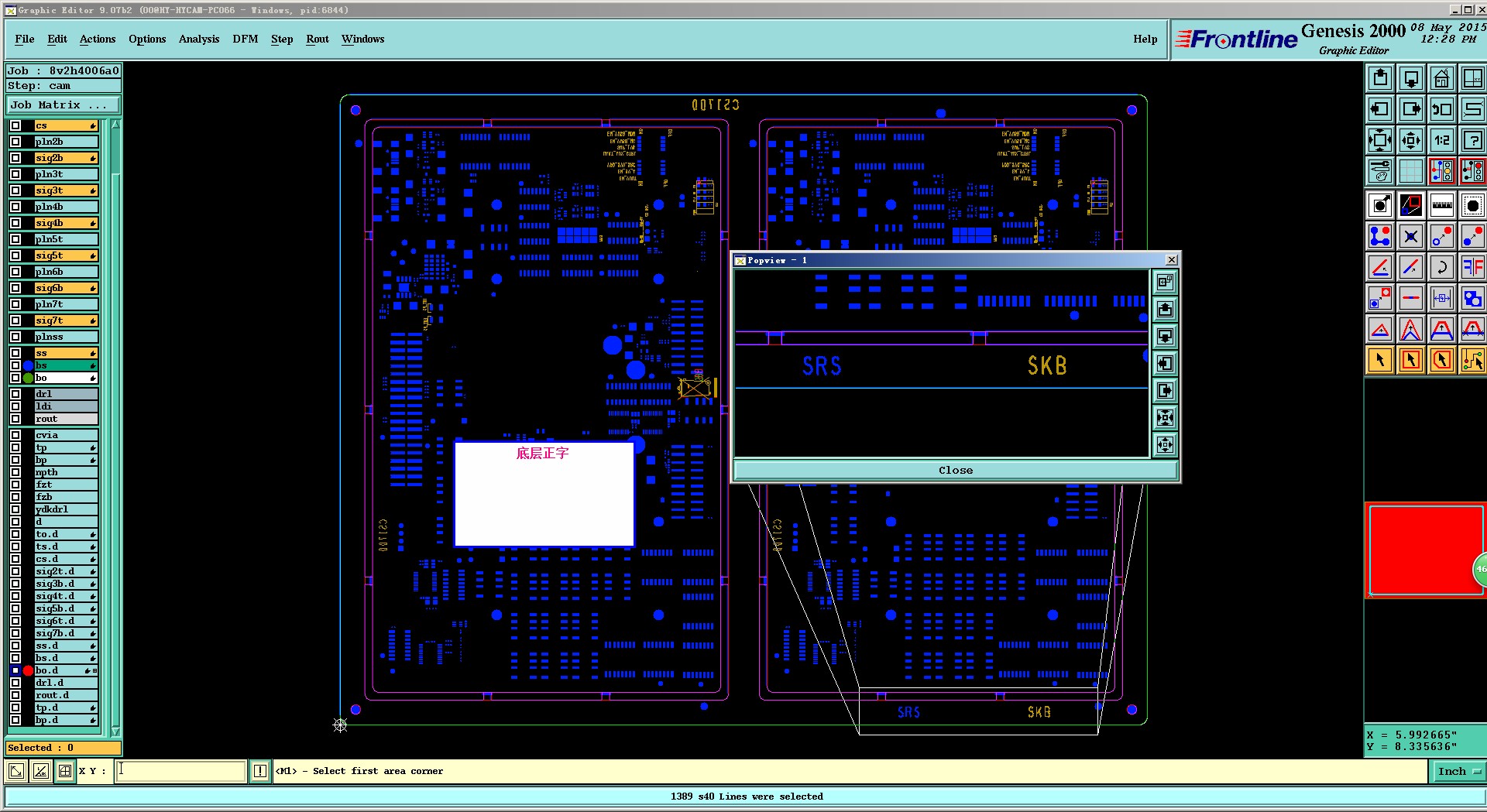Click the red overview thumbnail panel
This screenshot has width=1487, height=812.
[x=1425, y=550]
